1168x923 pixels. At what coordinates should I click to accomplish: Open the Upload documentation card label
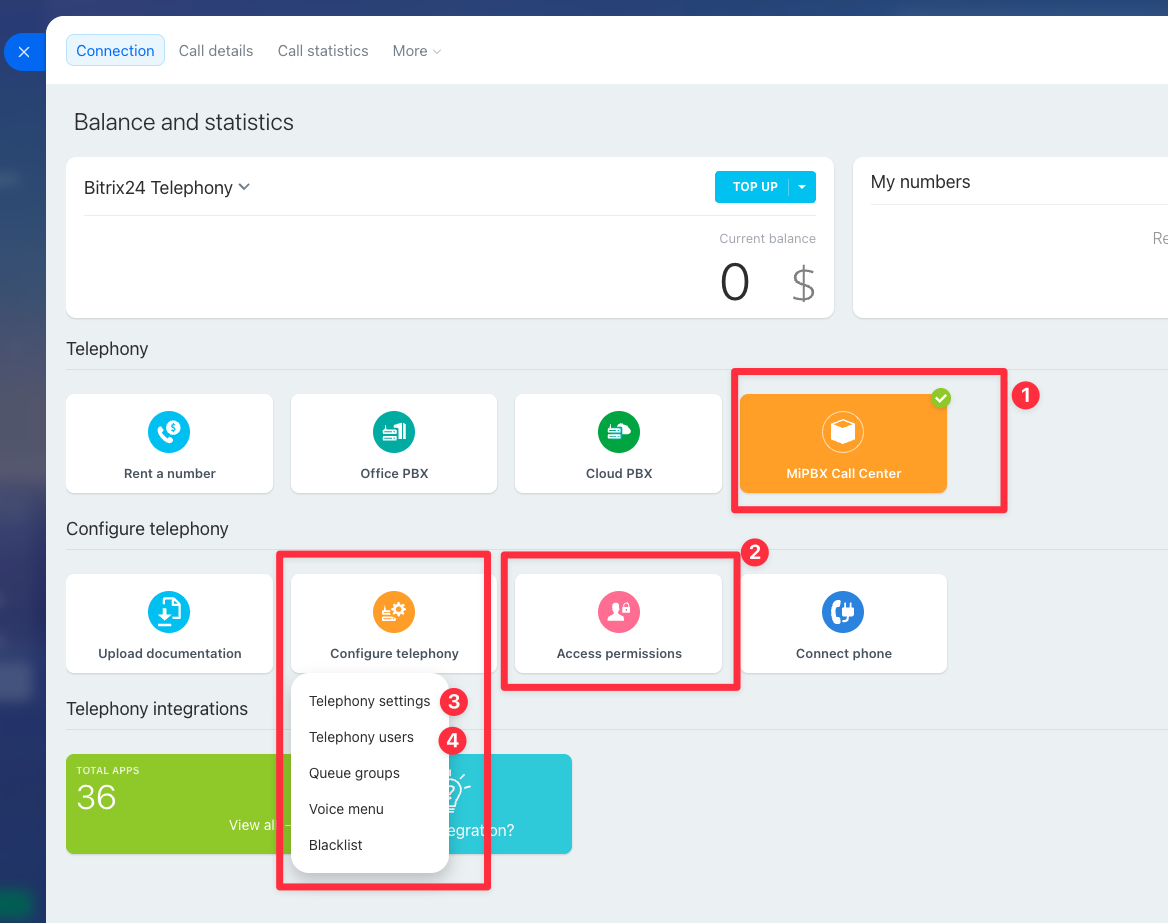(x=170, y=653)
